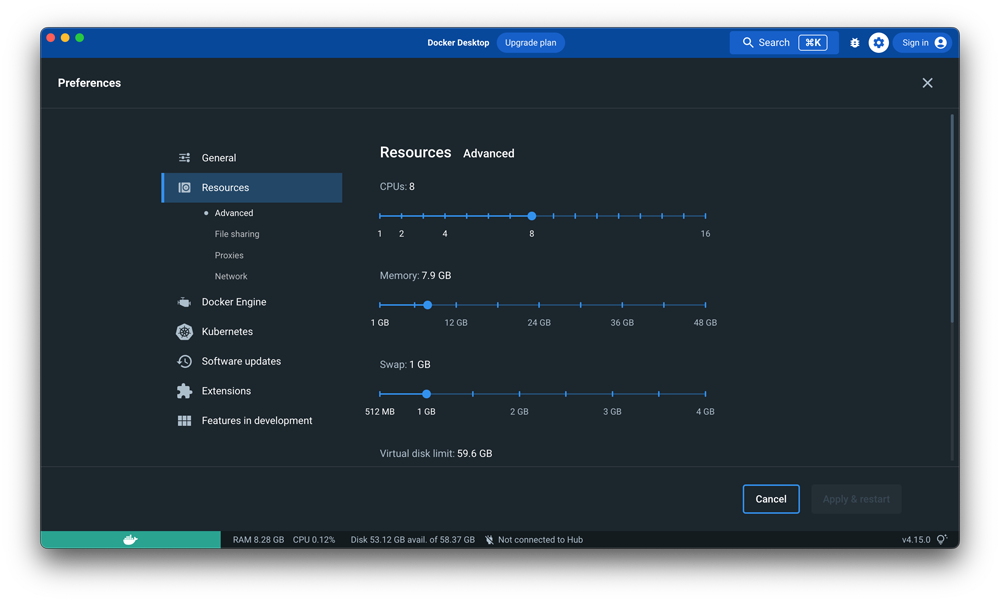Click the Disk 53.12 GB avail. status
The width and height of the screenshot is (1000, 602).
pos(413,540)
